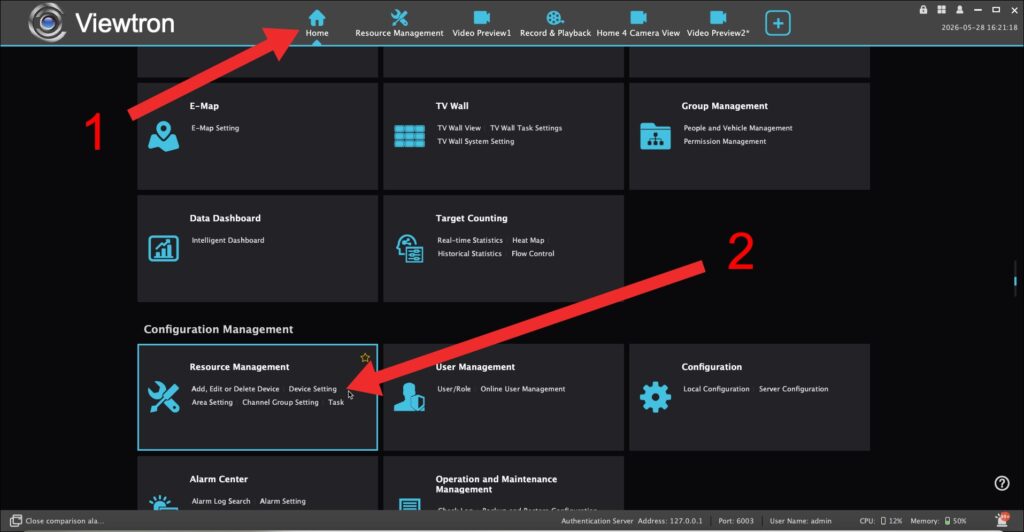Viewport: 1024px width, 532px height.
Task: Switch to Record & Playback tab
Action: click(555, 23)
